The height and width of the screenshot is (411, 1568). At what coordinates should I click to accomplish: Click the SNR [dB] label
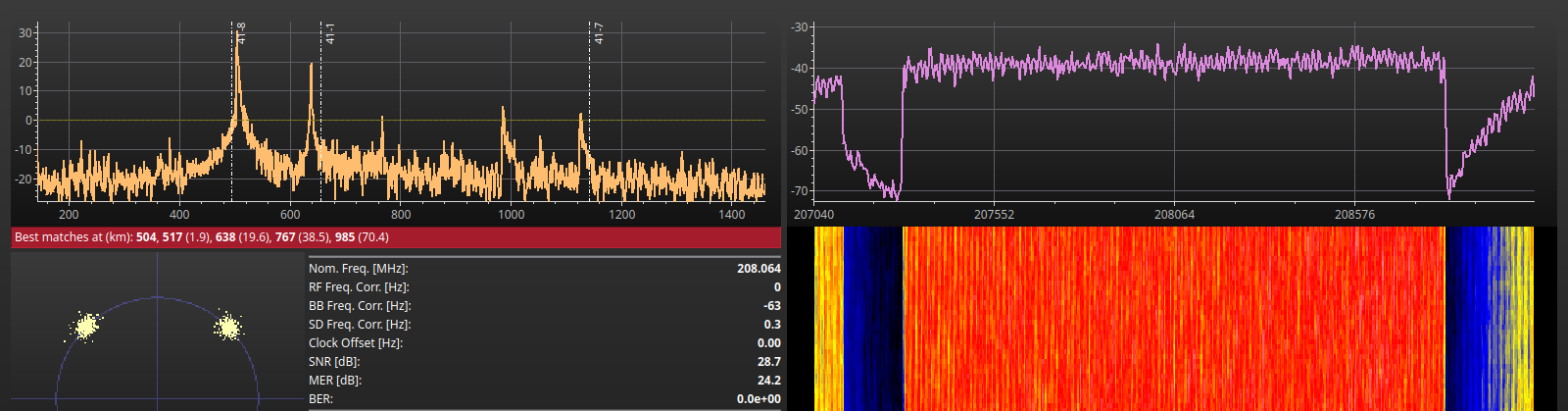tap(334, 362)
